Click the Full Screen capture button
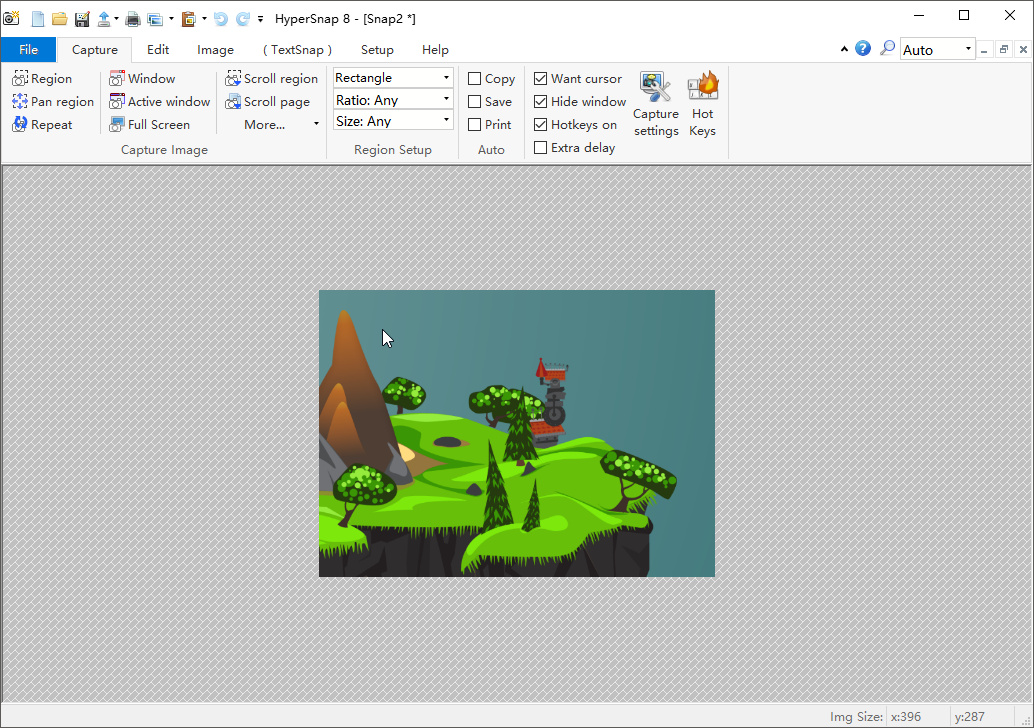This screenshot has height=728, width=1034. 150,125
